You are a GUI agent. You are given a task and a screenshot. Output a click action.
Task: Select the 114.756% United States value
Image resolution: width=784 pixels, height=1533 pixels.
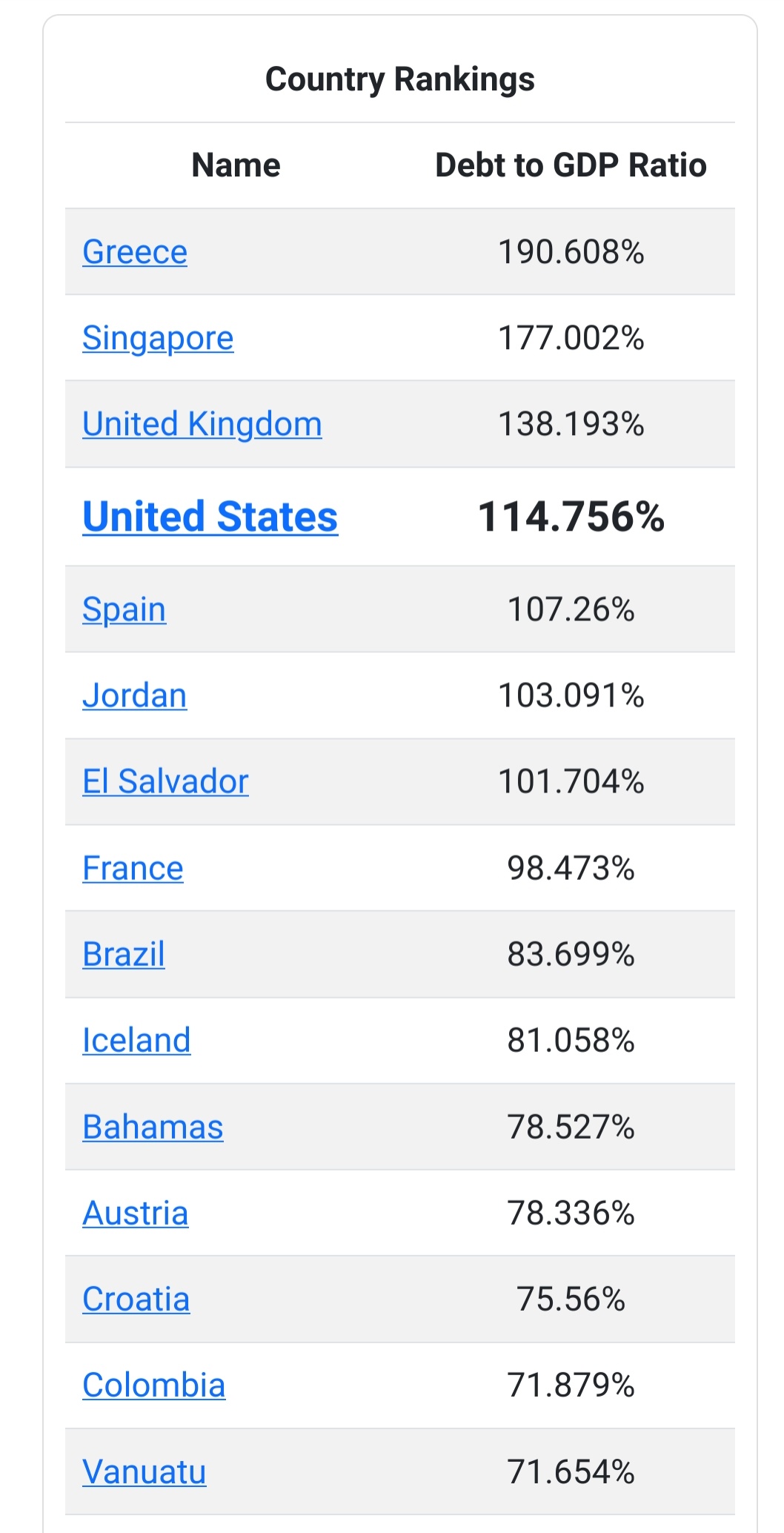(x=571, y=517)
